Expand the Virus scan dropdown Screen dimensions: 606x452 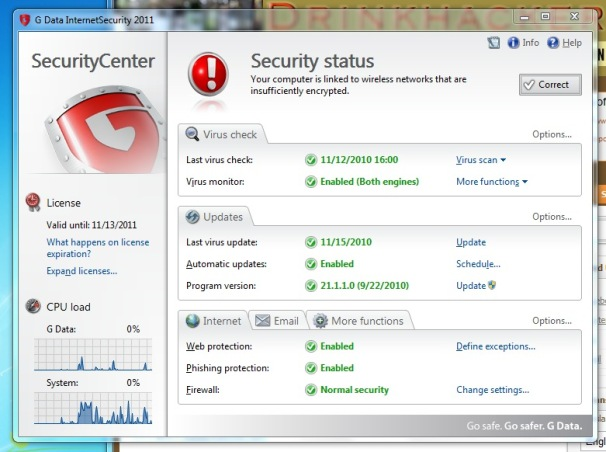pos(481,160)
